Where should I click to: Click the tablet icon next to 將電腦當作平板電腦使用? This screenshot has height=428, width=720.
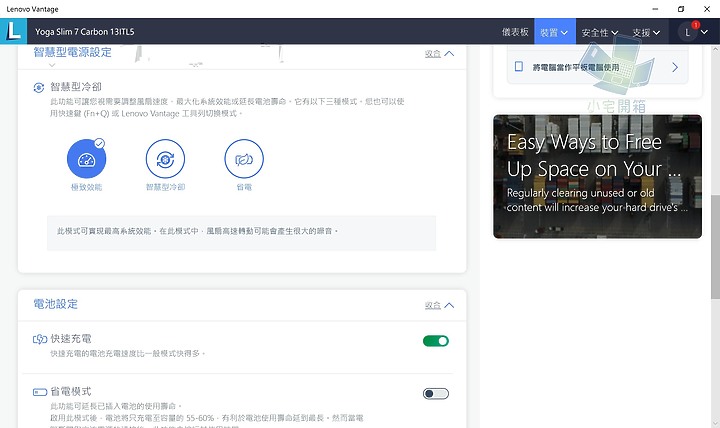pyautogui.click(x=519, y=67)
